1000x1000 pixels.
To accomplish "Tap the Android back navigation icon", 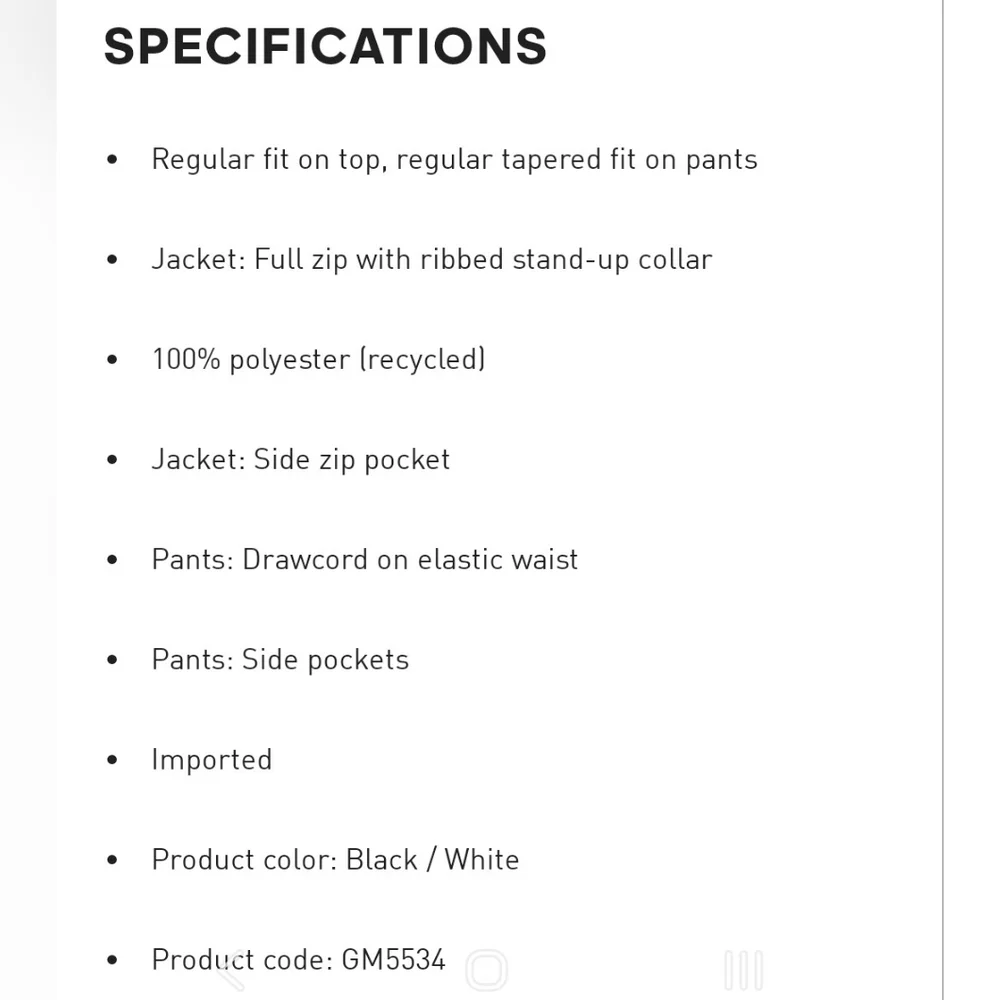I will 232,970.
